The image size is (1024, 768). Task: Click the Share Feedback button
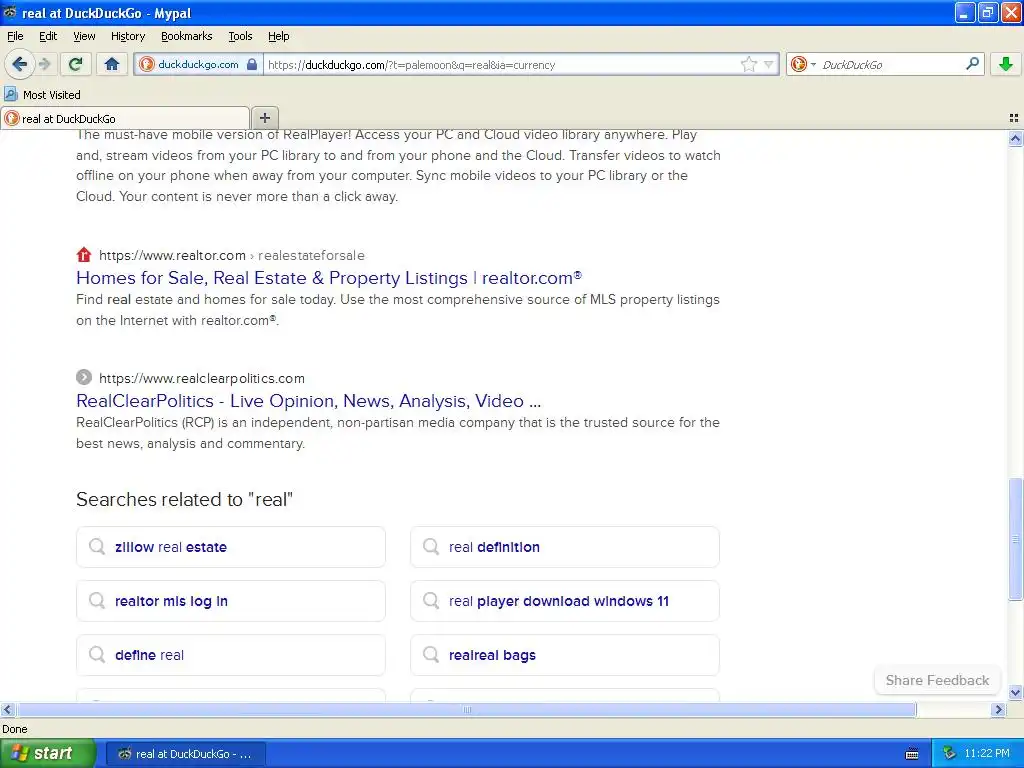pyautogui.click(x=937, y=680)
